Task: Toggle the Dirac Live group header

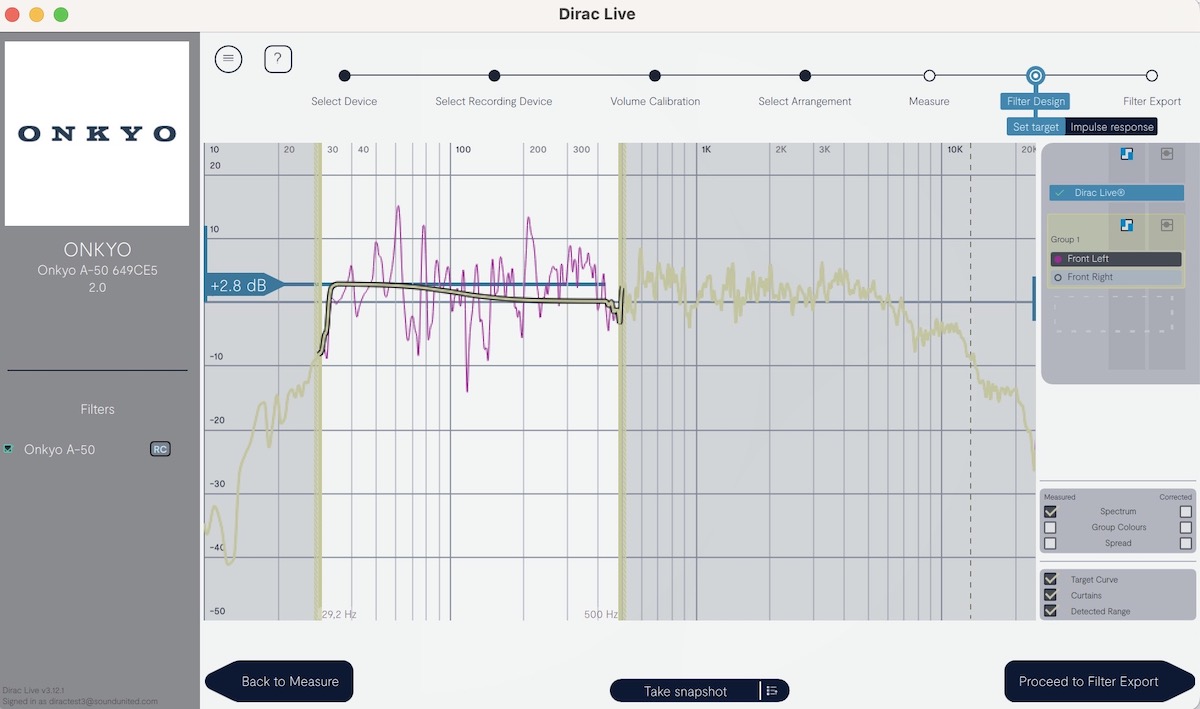Action: [x=1116, y=193]
